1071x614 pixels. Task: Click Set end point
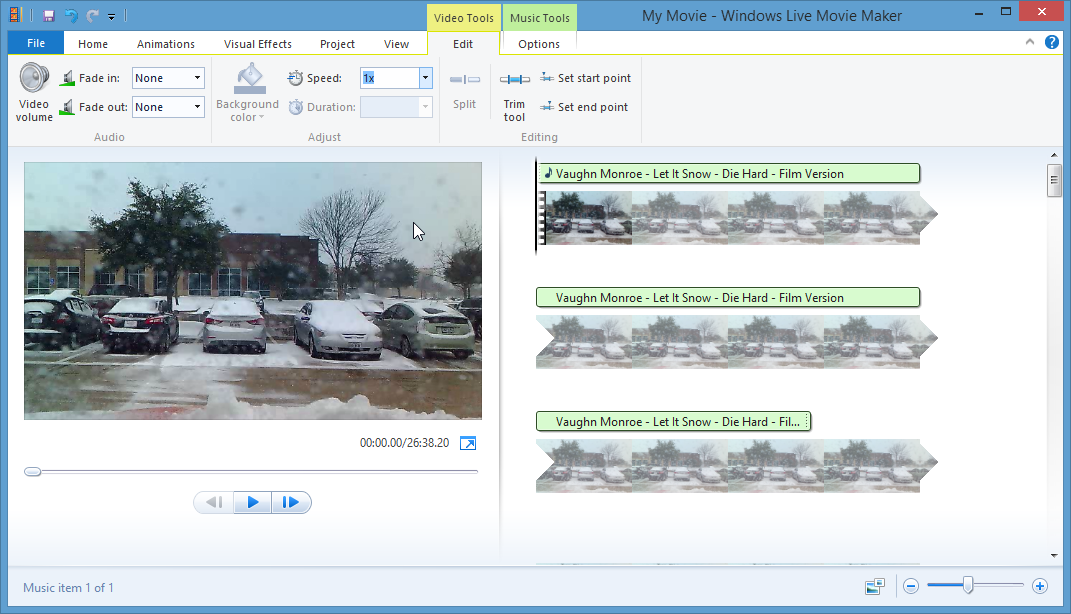584,107
